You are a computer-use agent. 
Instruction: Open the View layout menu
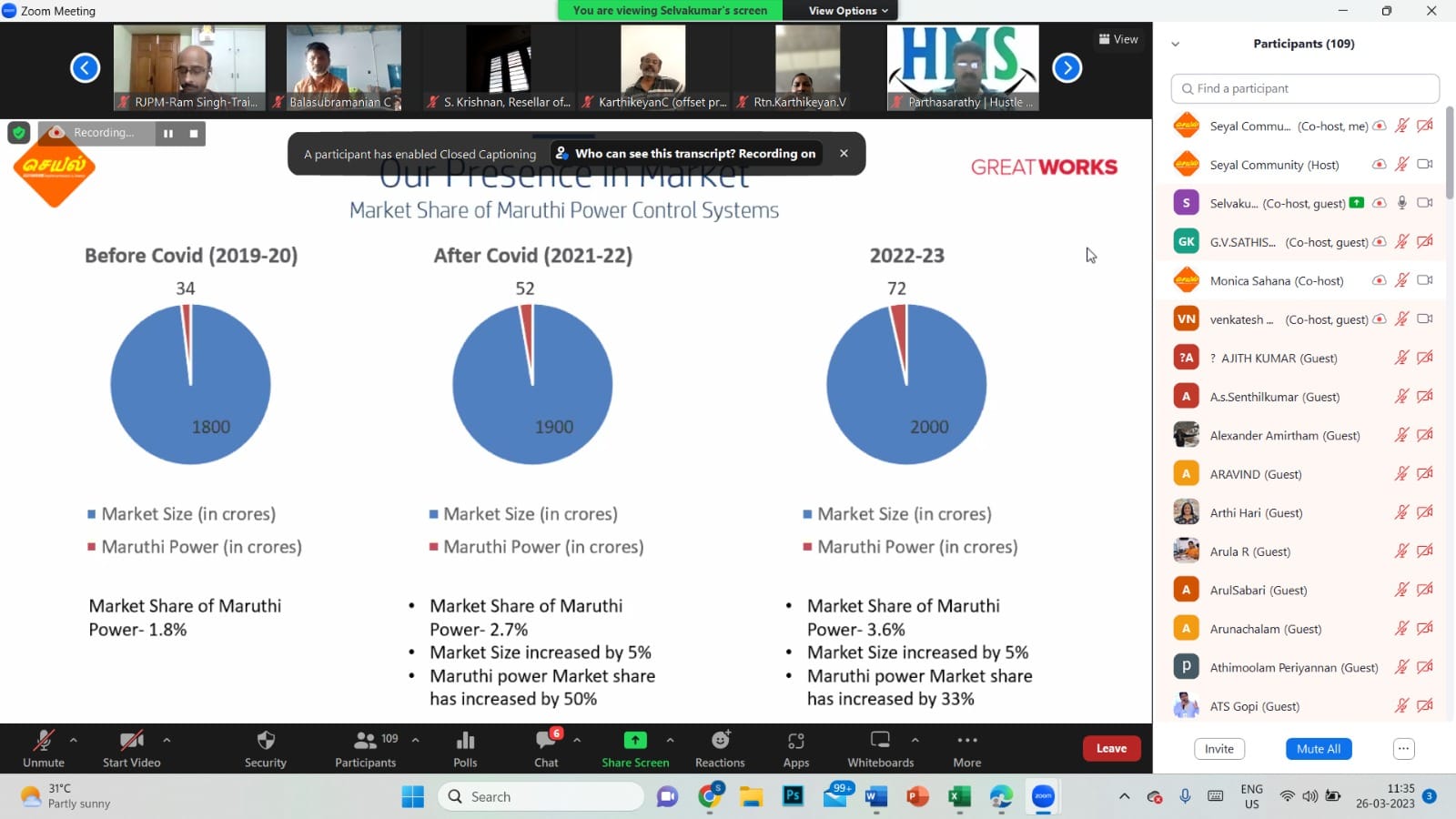pos(1118,39)
